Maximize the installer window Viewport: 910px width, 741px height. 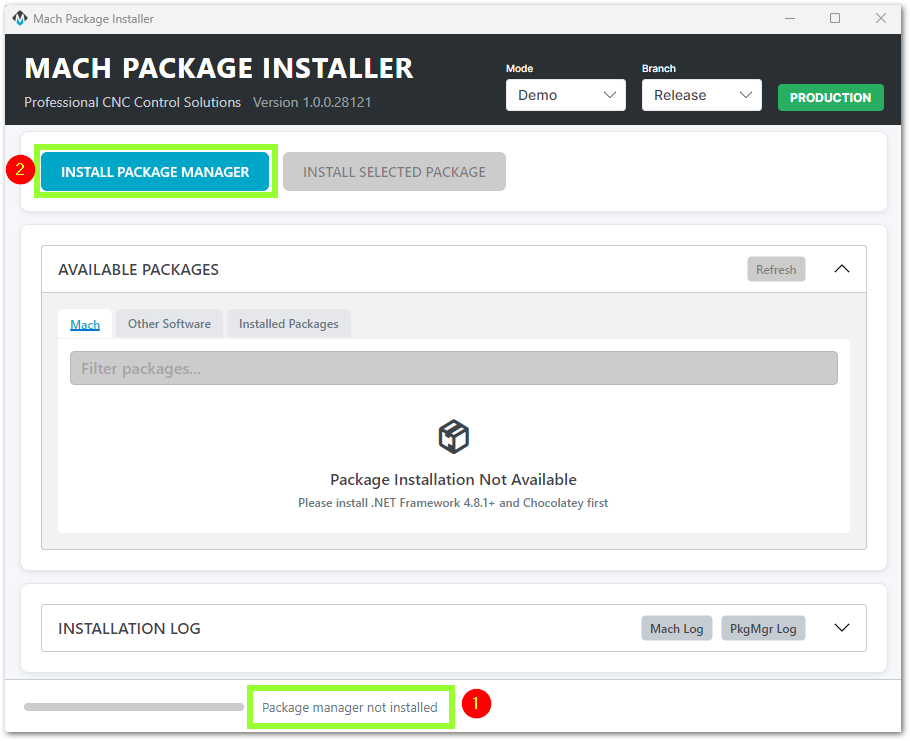[x=835, y=19]
